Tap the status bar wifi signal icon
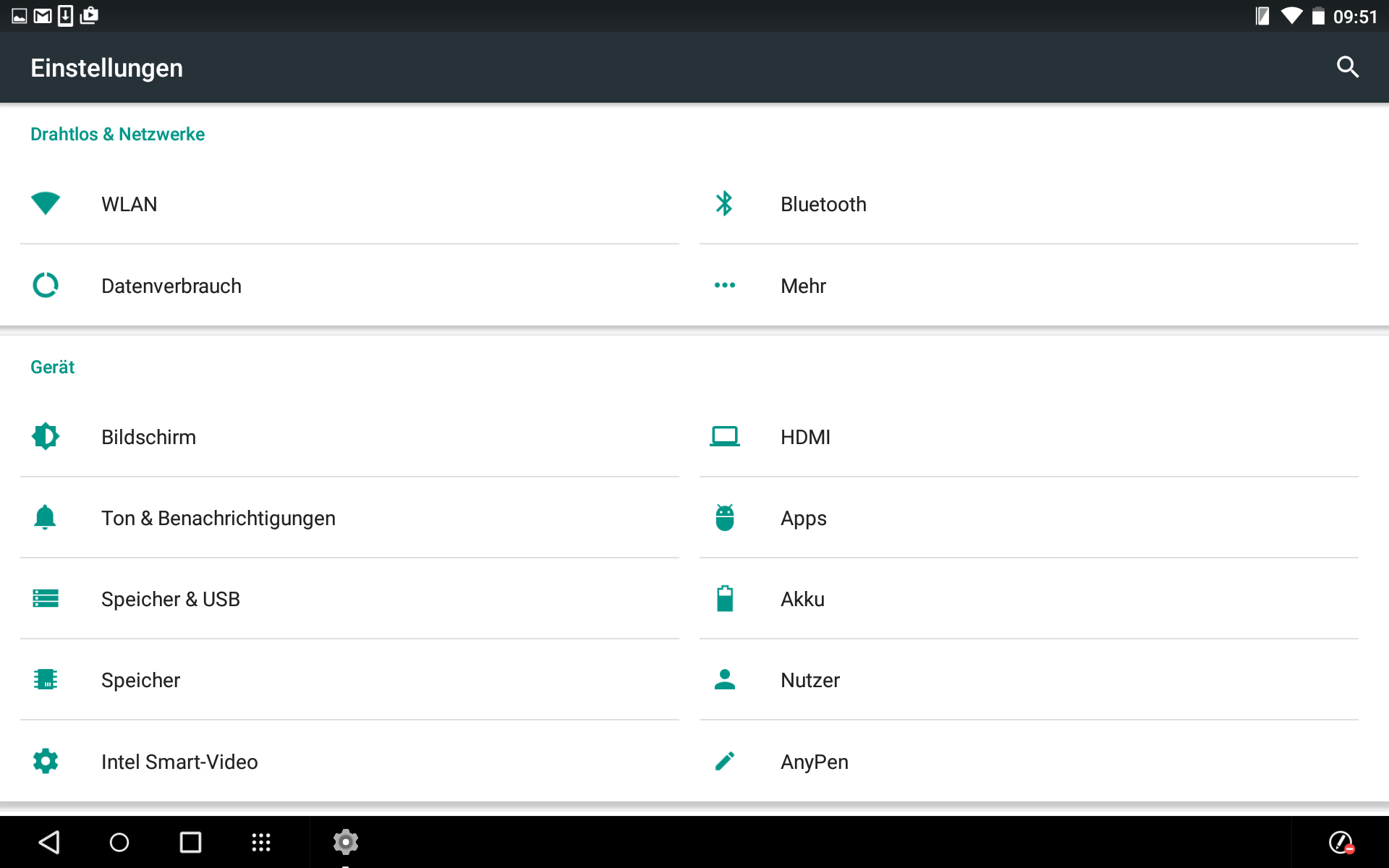The image size is (1389, 868). pyautogui.click(x=1291, y=16)
